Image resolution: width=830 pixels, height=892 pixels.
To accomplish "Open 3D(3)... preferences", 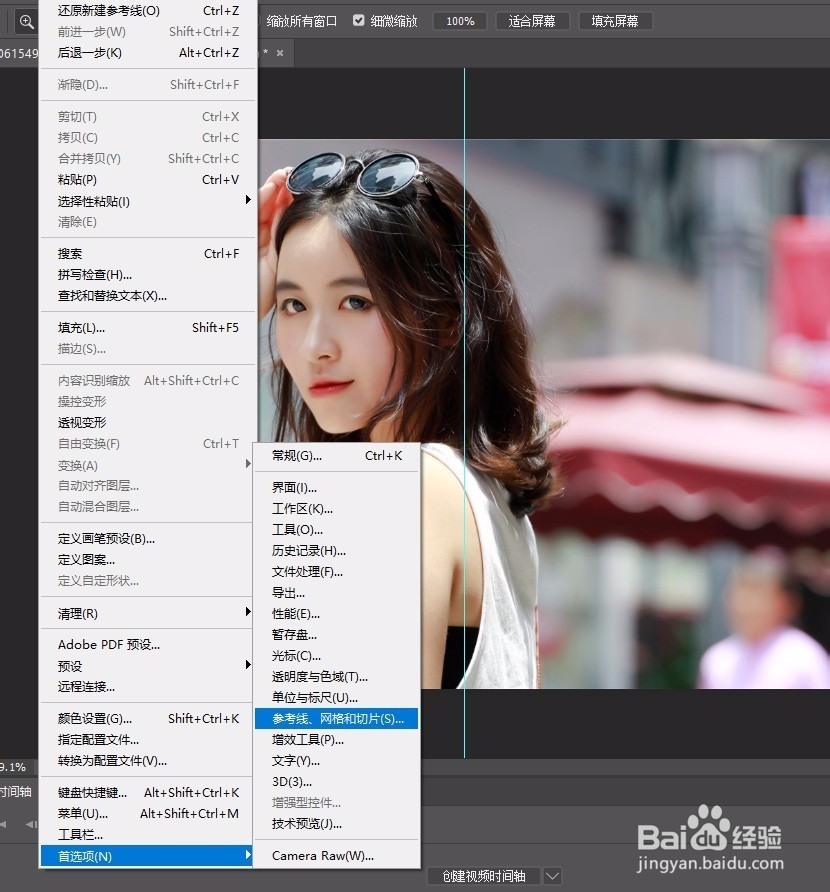I will (x=337, y=782).
